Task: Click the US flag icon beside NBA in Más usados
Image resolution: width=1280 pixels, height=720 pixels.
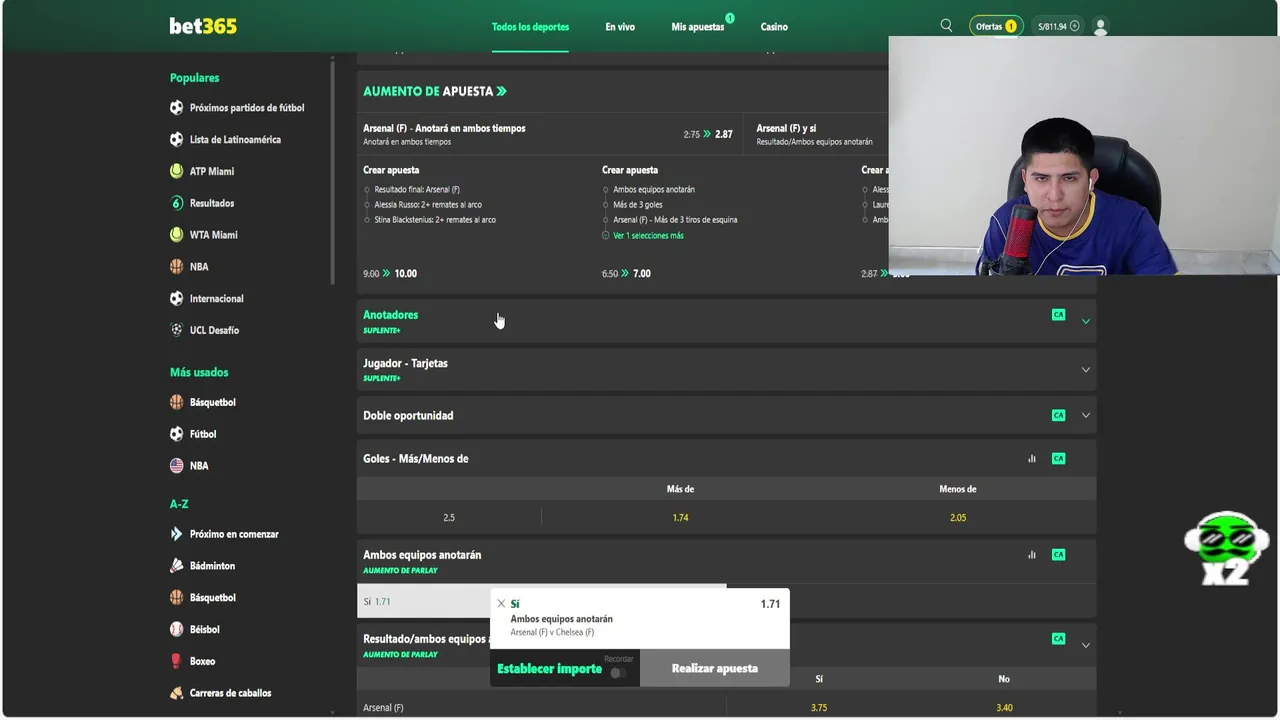Action: [x=177, y=466]
